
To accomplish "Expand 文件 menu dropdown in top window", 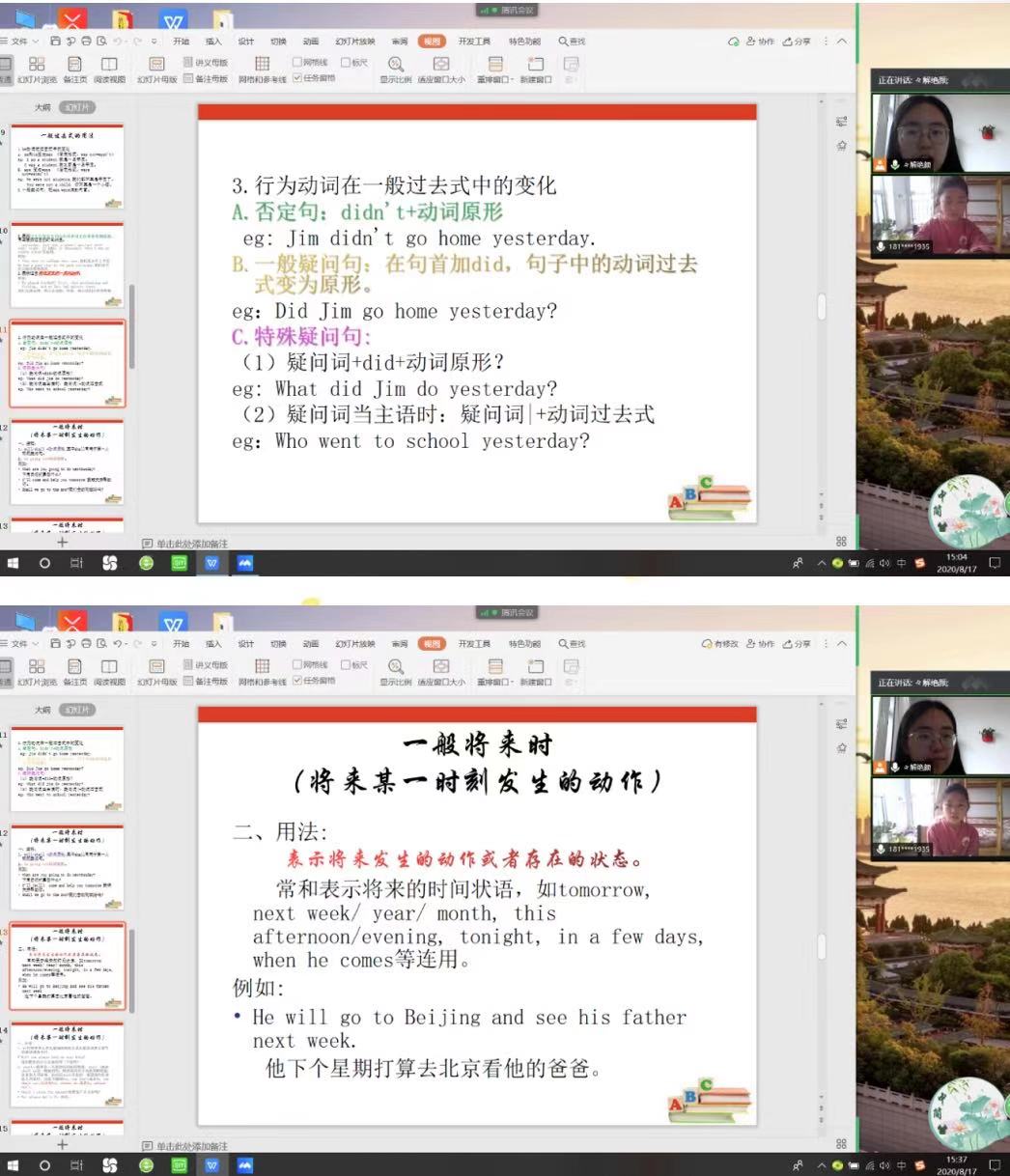I will pos(23,42).
